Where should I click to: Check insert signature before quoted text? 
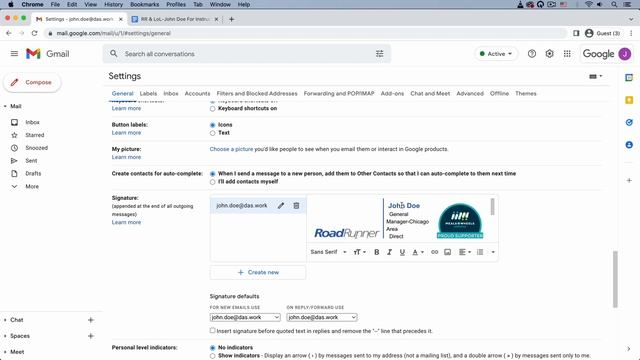pos(212,331)
